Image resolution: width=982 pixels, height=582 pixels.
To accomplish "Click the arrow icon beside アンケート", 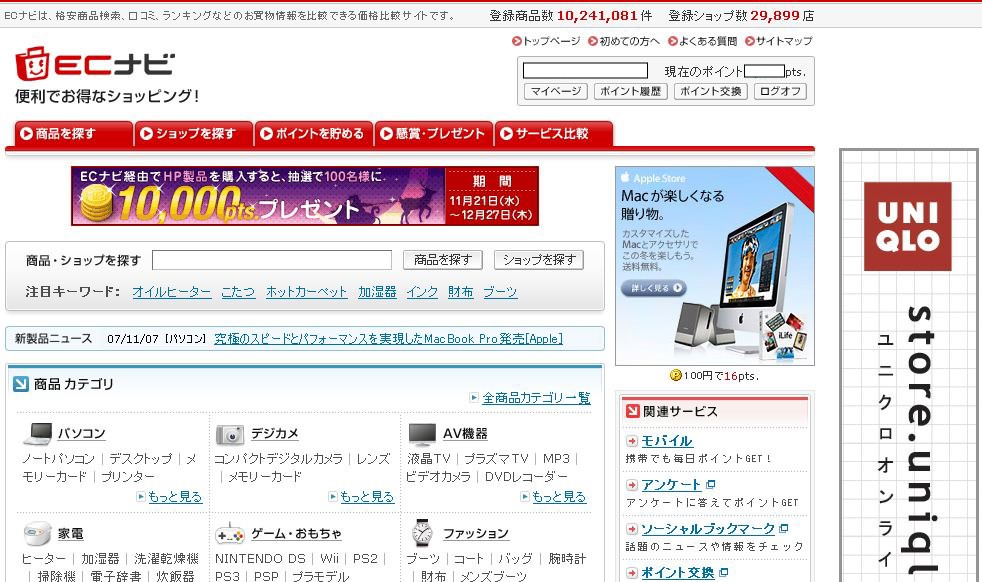I will (x=632, y=485).
